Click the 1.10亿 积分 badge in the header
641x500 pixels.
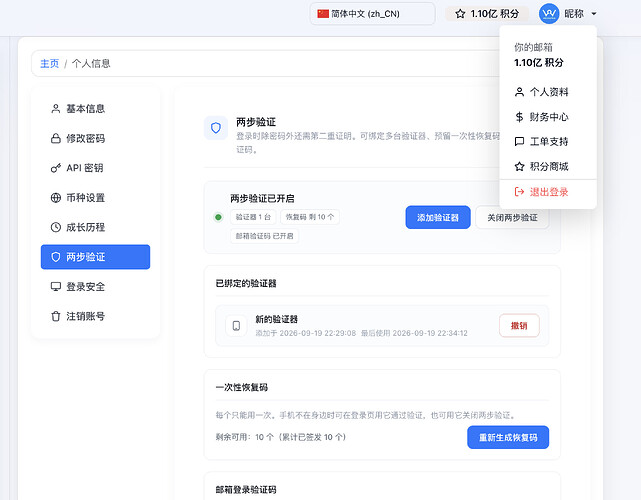tap(487, 14)
